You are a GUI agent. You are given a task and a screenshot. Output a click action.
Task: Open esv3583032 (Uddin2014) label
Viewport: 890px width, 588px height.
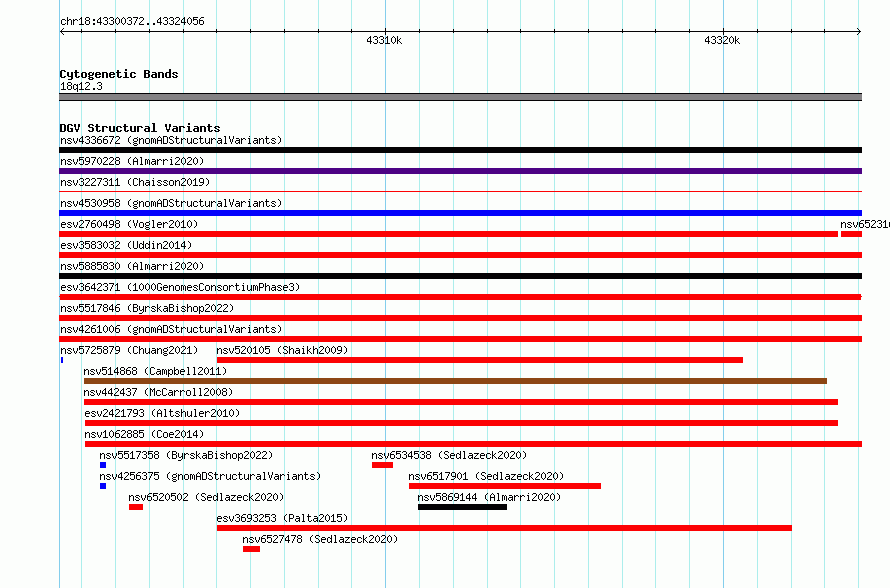tap(126, 245)
